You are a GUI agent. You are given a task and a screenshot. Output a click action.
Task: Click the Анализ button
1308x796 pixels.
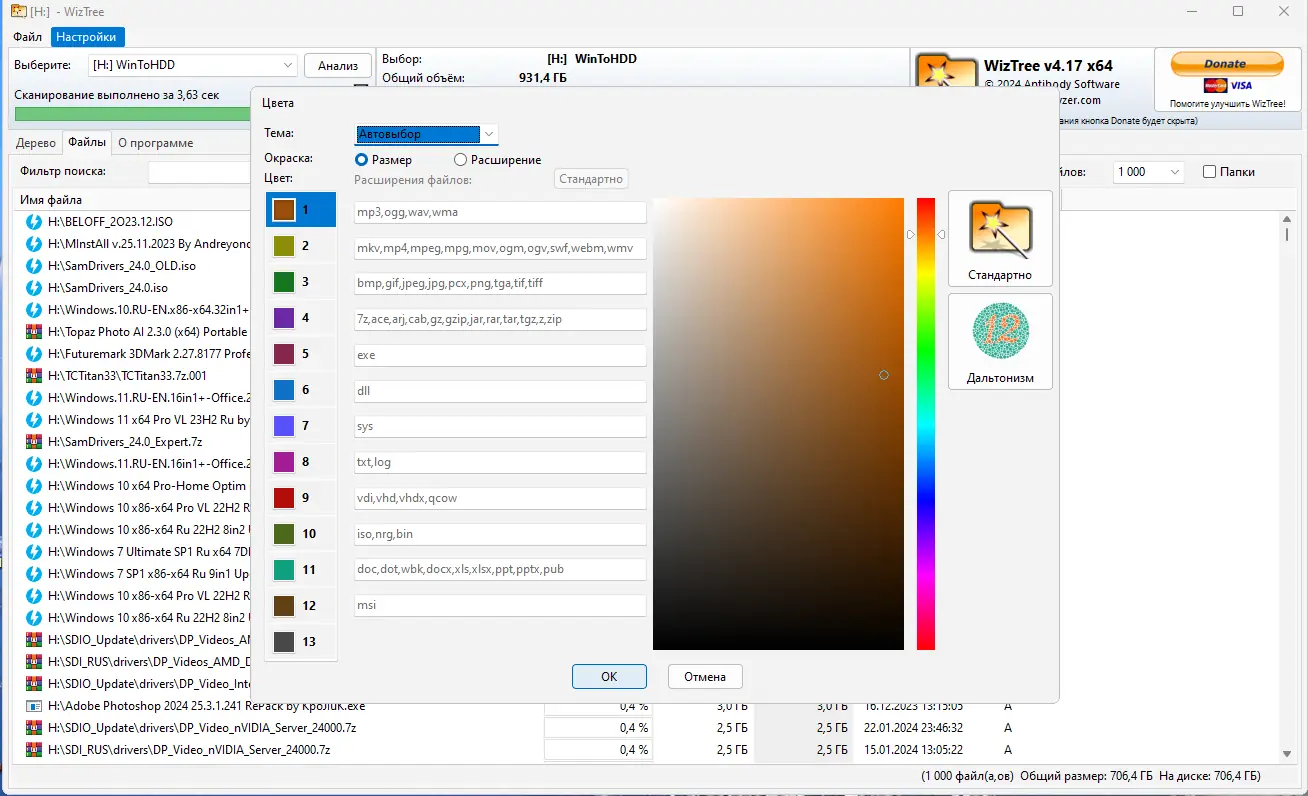pos(338,65)
